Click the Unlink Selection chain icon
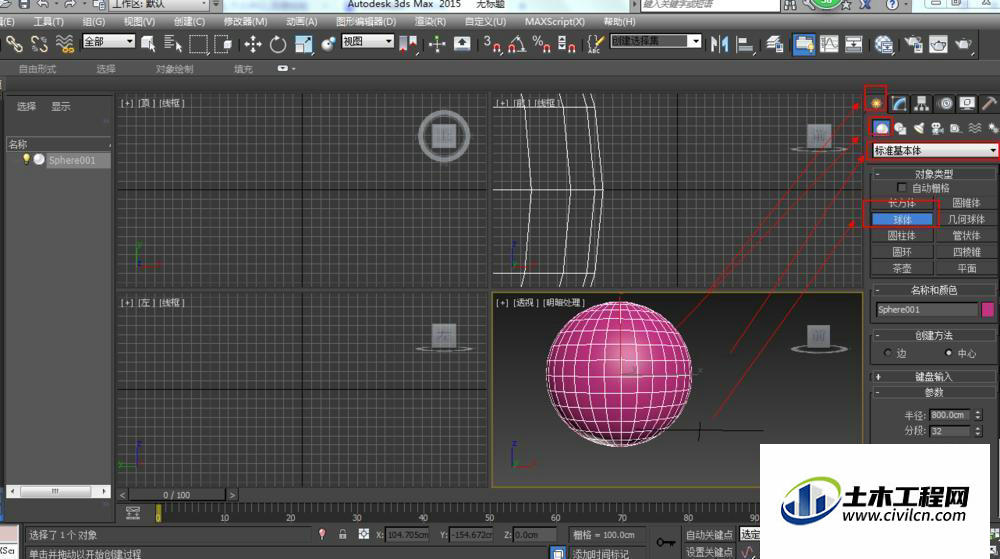The width and height of the screenshot is (1000, 559). point(39,44)
